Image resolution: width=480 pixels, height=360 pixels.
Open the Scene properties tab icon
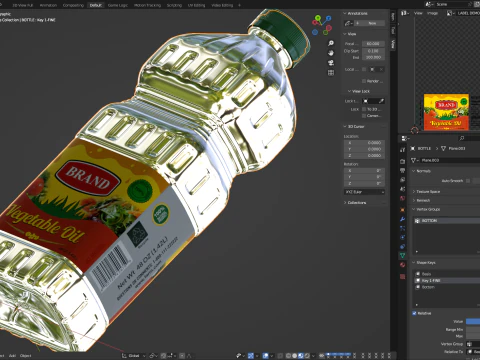pos(402,189)
